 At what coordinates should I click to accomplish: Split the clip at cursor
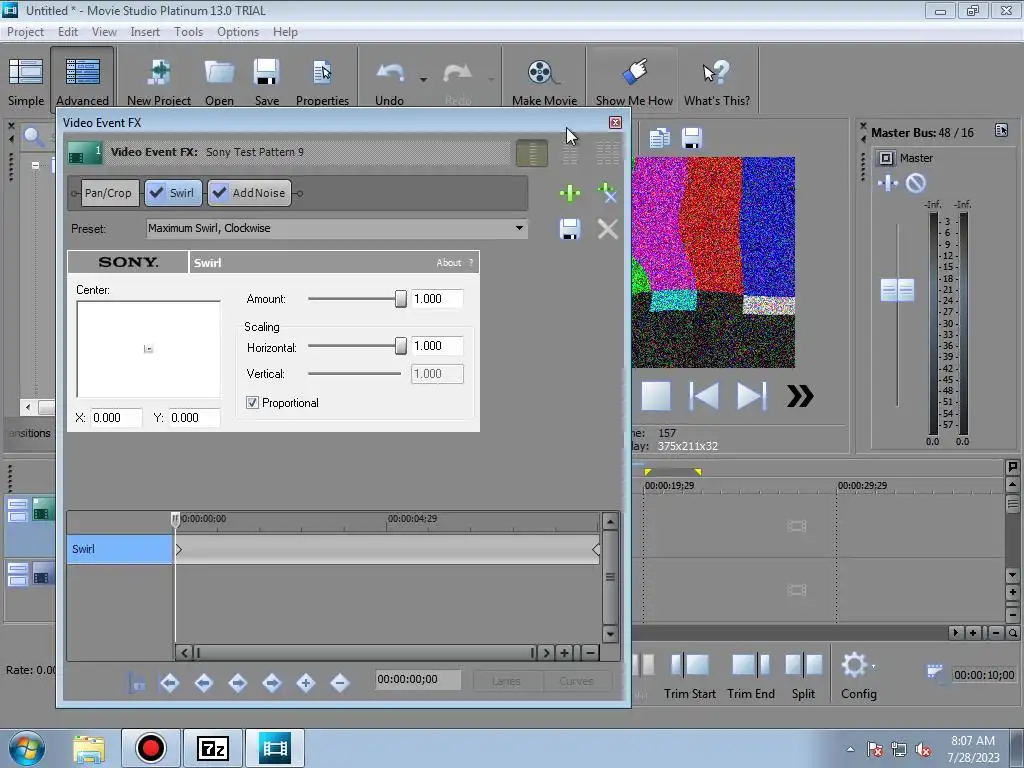tap(803, 677)
